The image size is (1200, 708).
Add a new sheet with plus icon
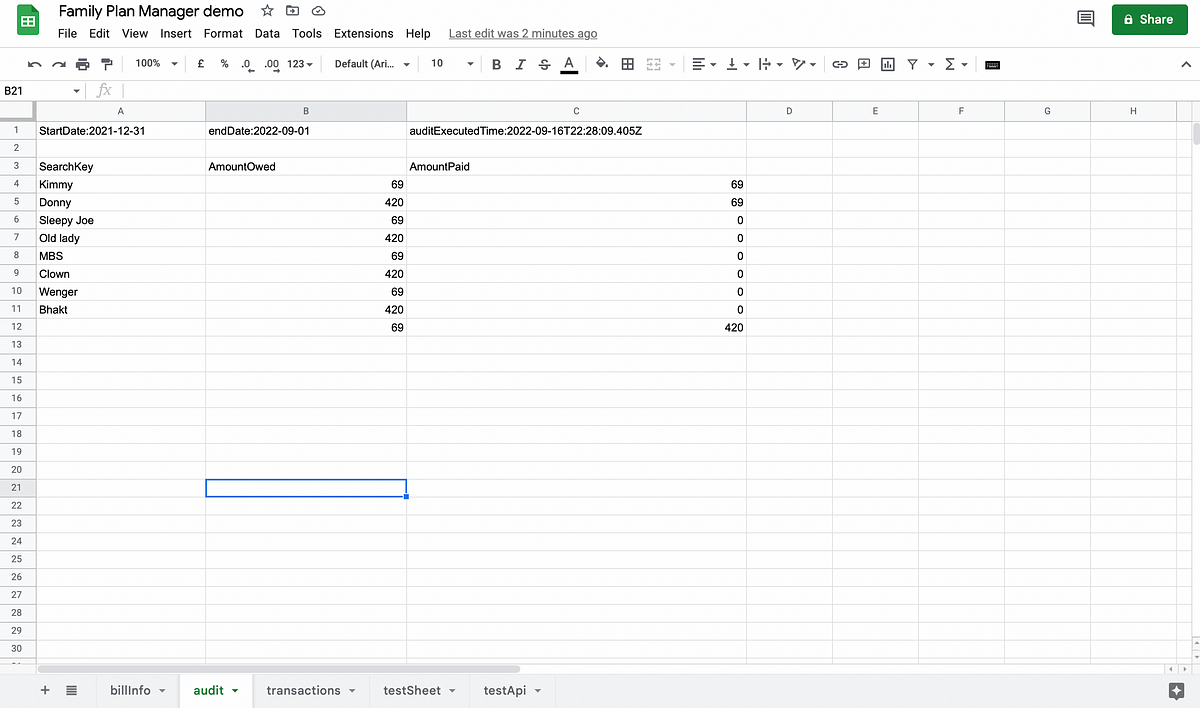click(x=45, y=690)
